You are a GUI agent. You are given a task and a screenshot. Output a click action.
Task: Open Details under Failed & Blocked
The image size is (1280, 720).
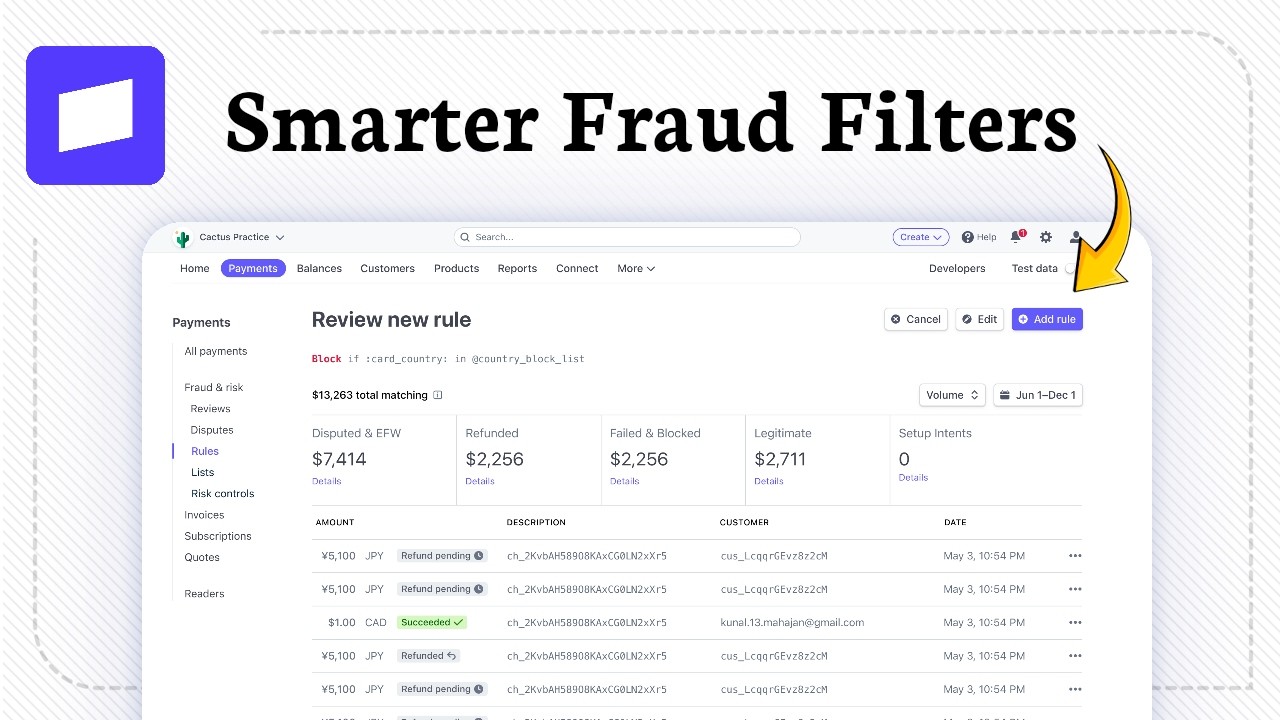click(625, 481)
